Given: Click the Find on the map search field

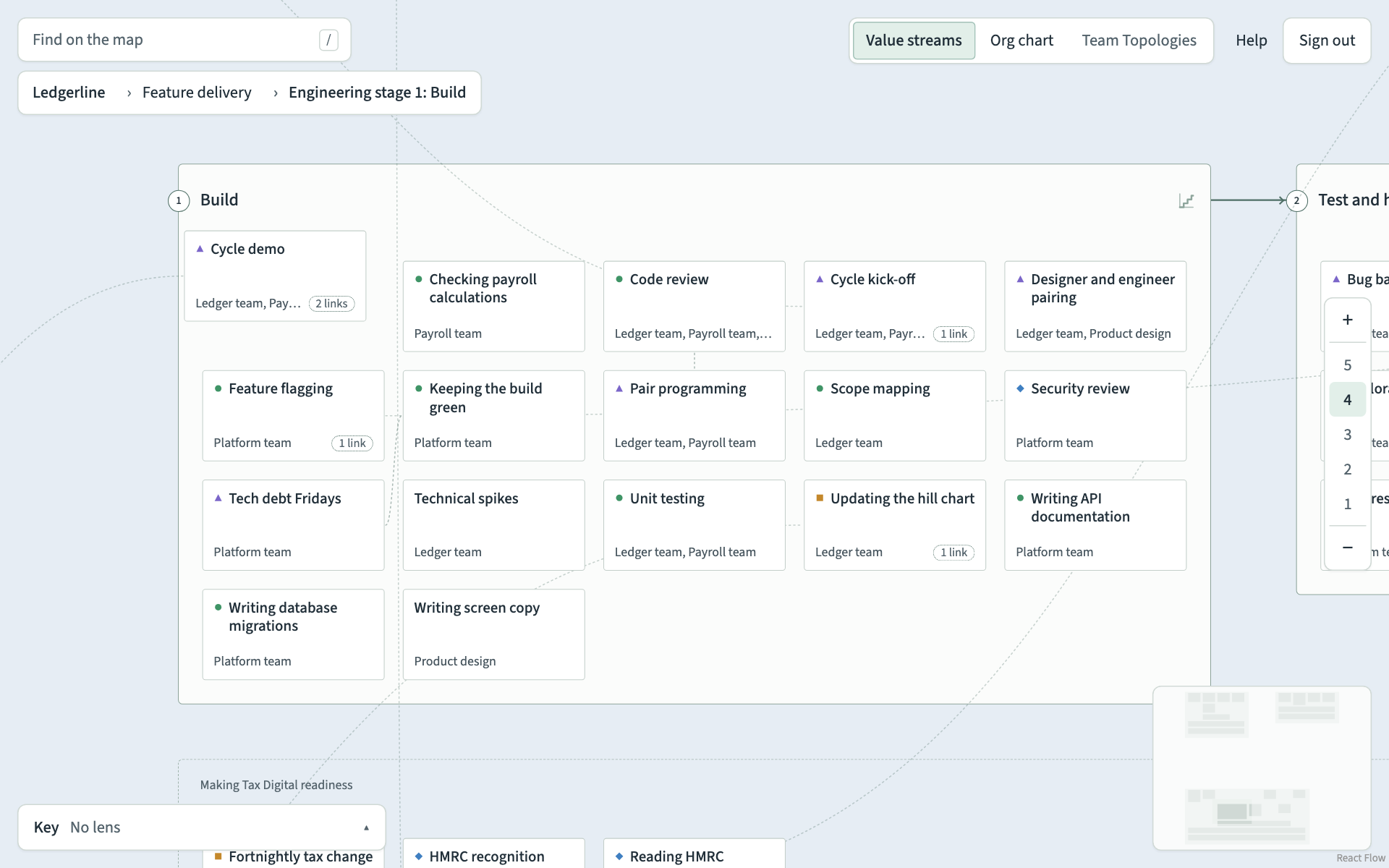Looking at the screenshot, I should tap(184, 40).
